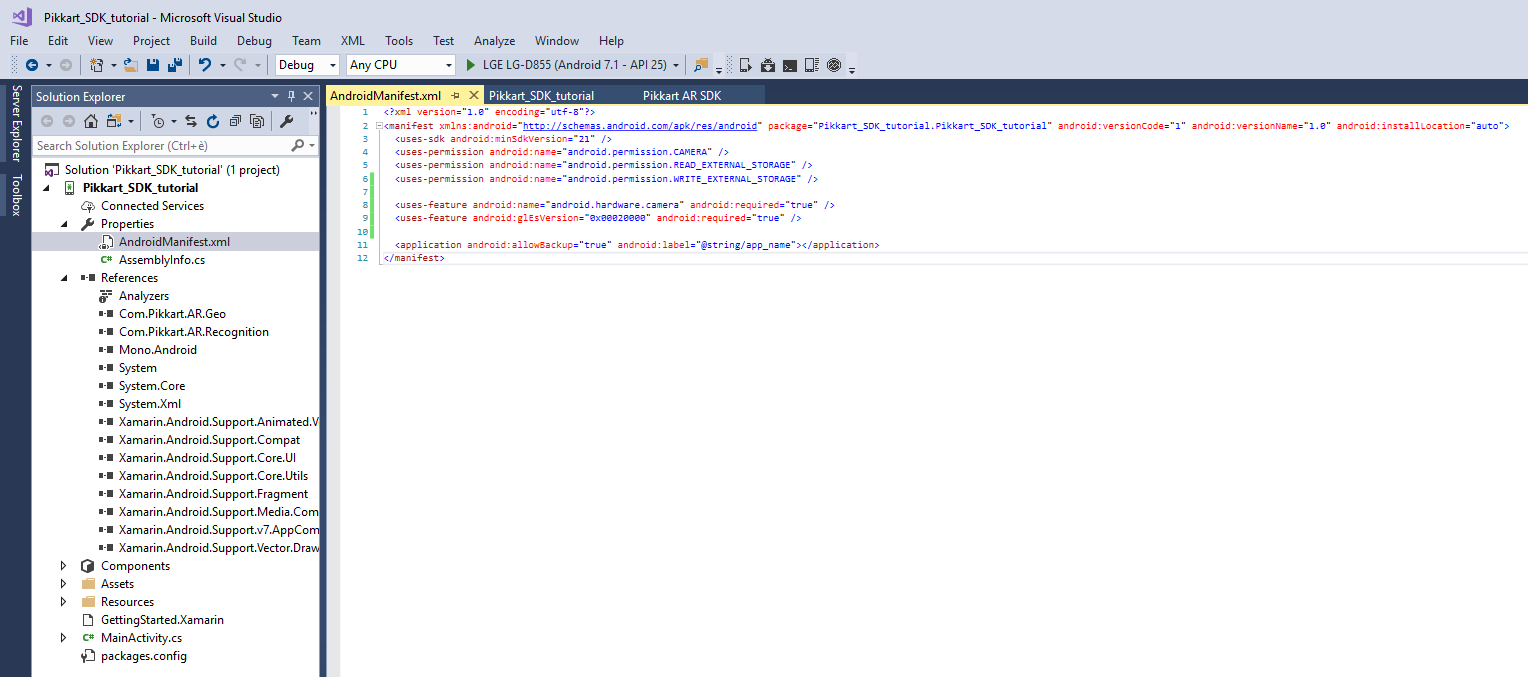
Task: Open the File menu
Action: pos(19,41)
